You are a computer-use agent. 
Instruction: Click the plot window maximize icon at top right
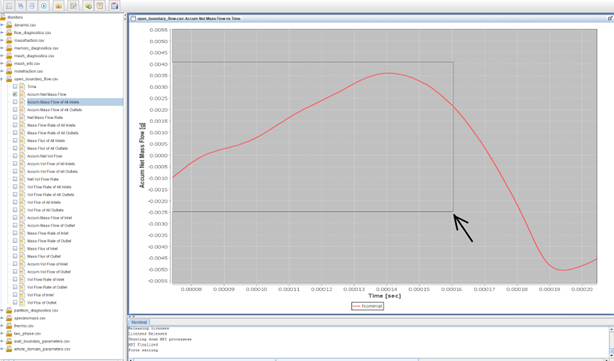pos(610,18)
